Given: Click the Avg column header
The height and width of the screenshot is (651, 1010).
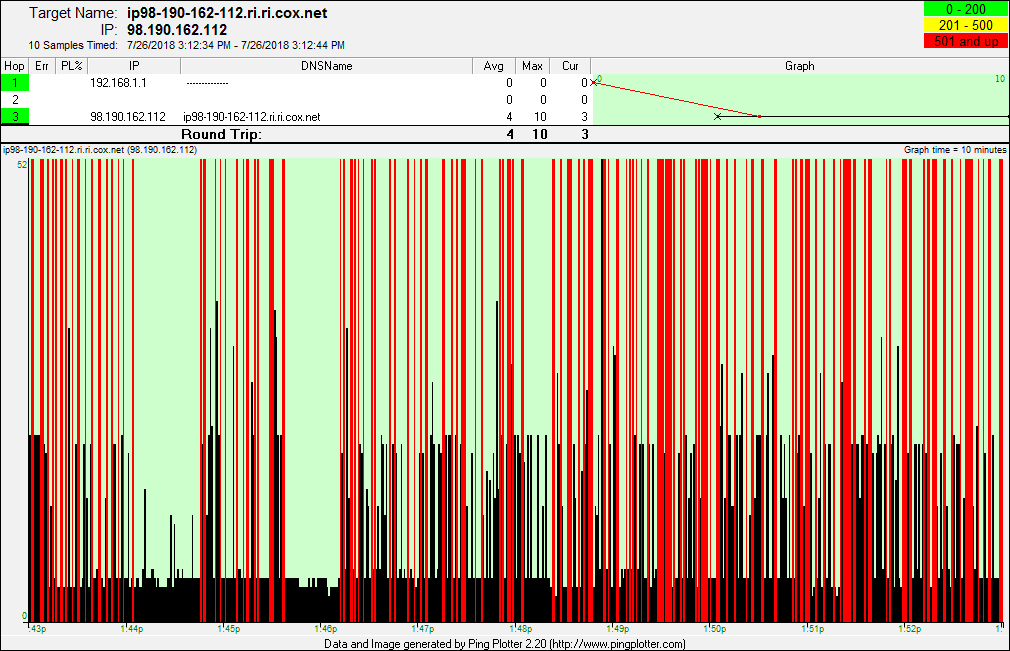Looking at the screenshot, I should coord(494,66).
